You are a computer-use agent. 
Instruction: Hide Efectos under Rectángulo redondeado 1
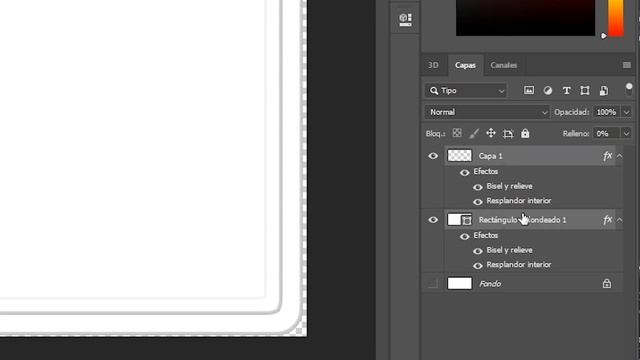click(464, 237)
